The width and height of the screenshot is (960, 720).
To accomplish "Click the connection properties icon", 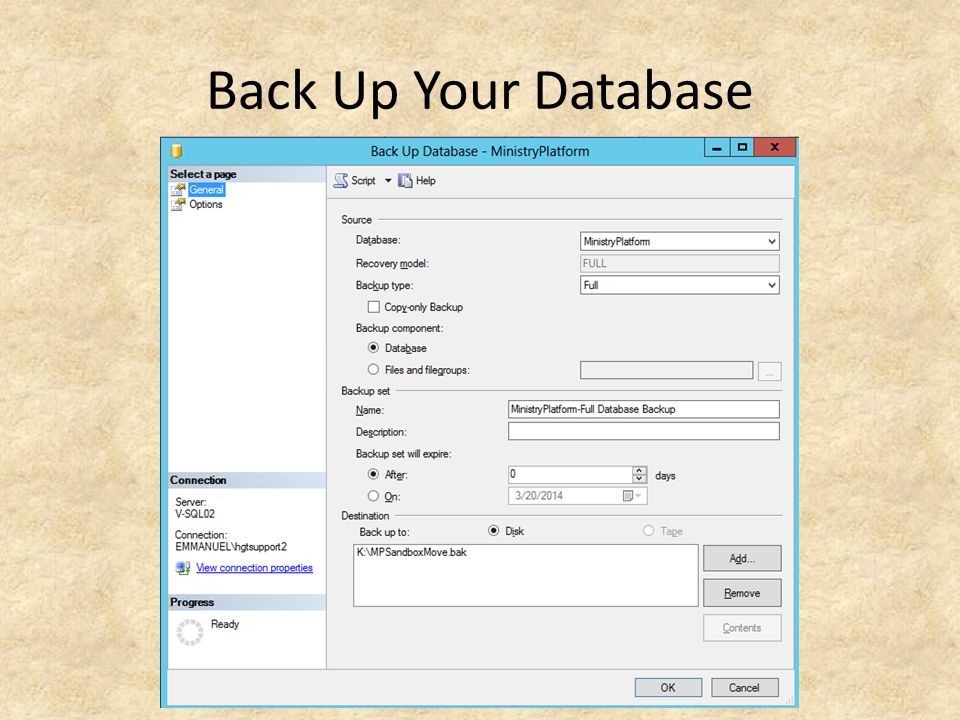I will coord(182,568).
